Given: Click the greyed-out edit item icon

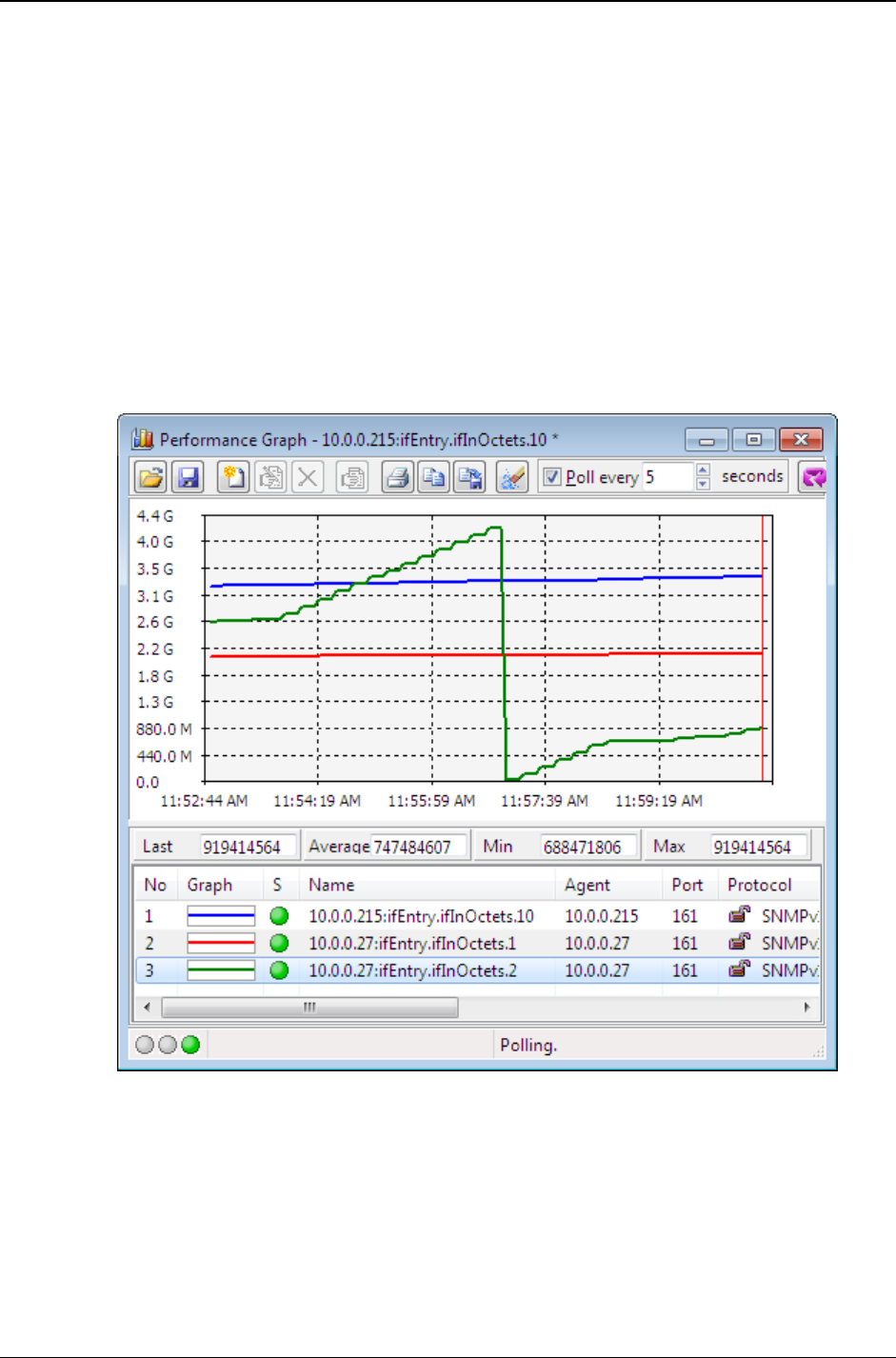Looking at the screenshot, I should pyautogui.click(x=270, y=476).
